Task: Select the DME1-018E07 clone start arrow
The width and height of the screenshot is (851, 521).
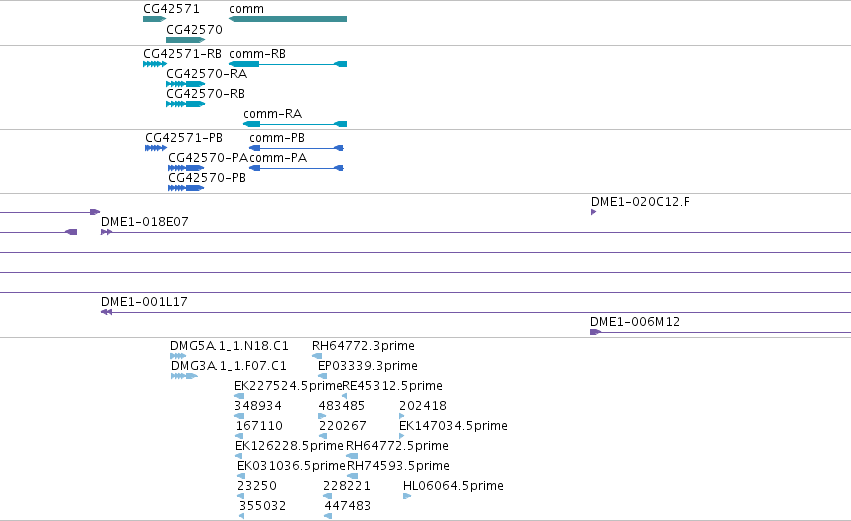Action: point(106,232)
